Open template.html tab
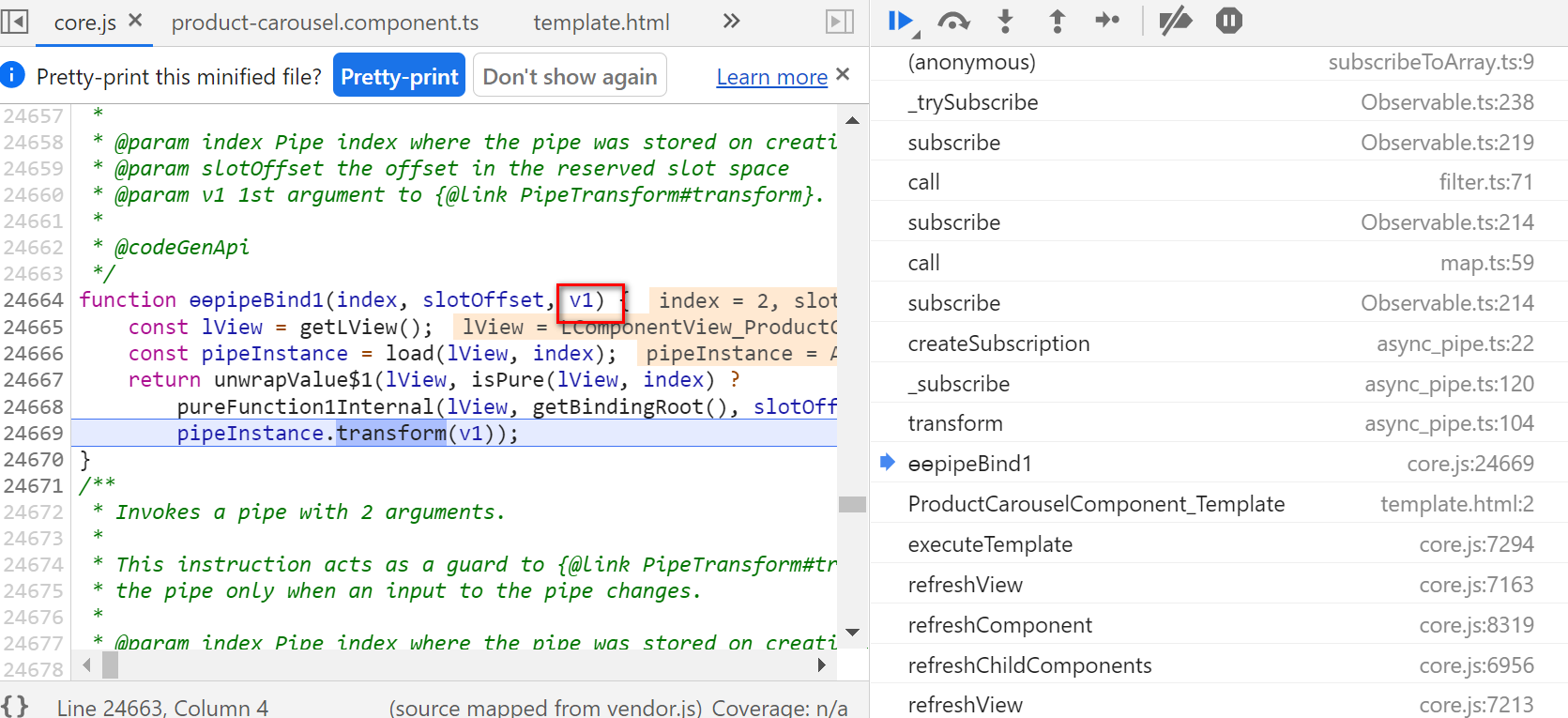 601,23
